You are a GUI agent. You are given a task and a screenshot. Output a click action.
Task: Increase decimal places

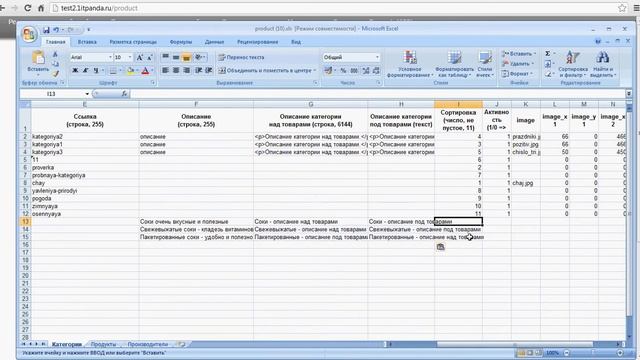pyautogui.click(x=366, y=71)
